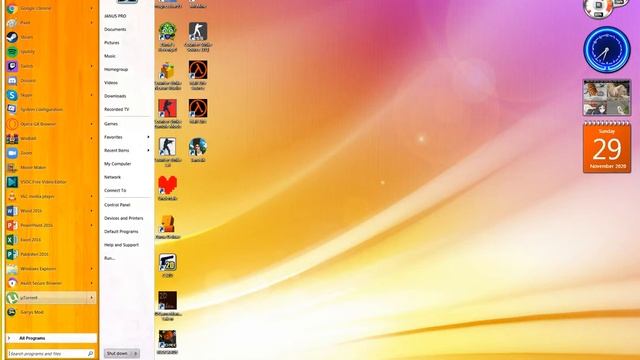Expand the Opera GX Browser jump list arrow
Image resolution: width=640 pixels, height=360 pixels.
(91, 124)
